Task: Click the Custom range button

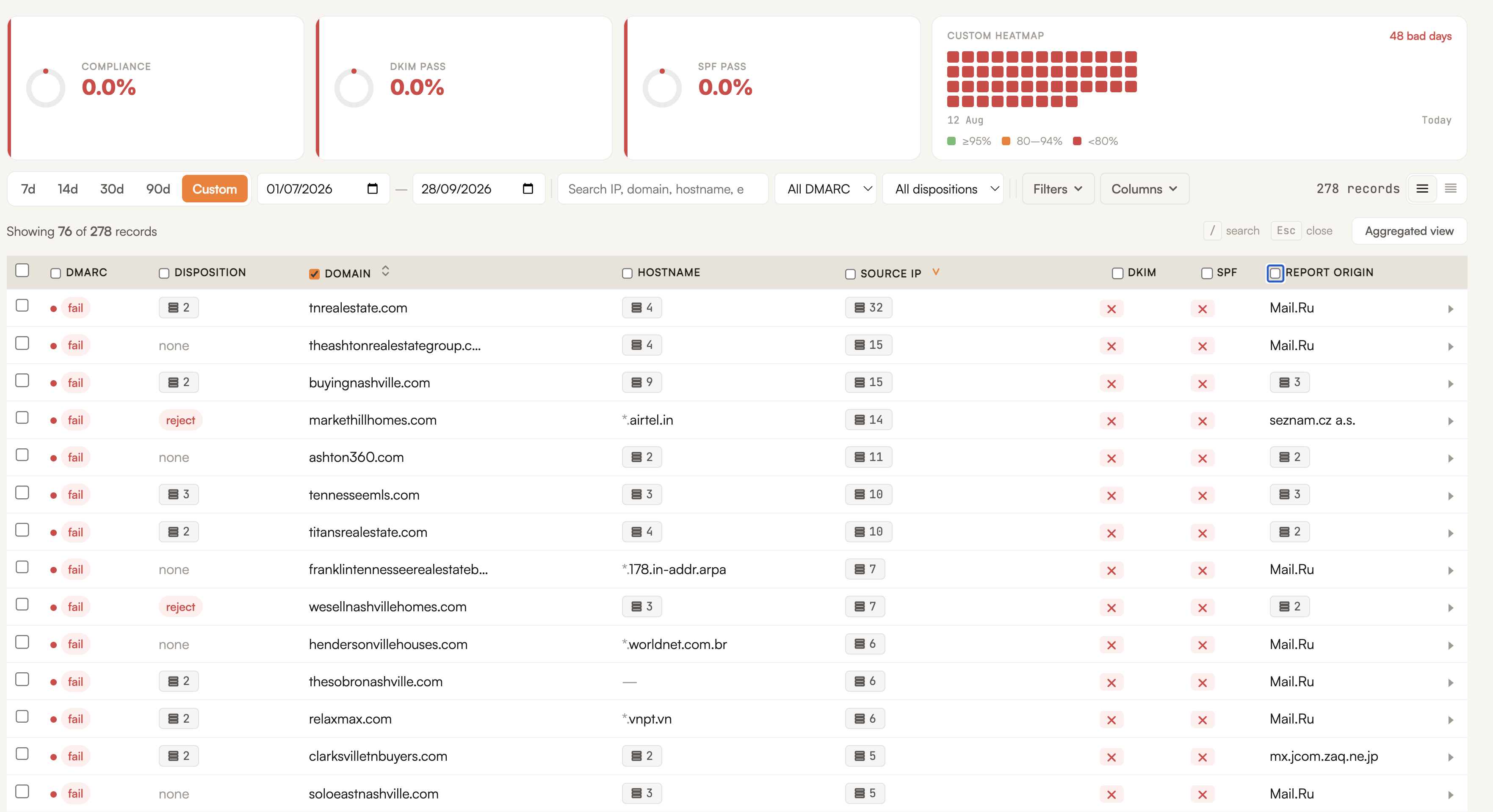Action: [x=214, y=189]
